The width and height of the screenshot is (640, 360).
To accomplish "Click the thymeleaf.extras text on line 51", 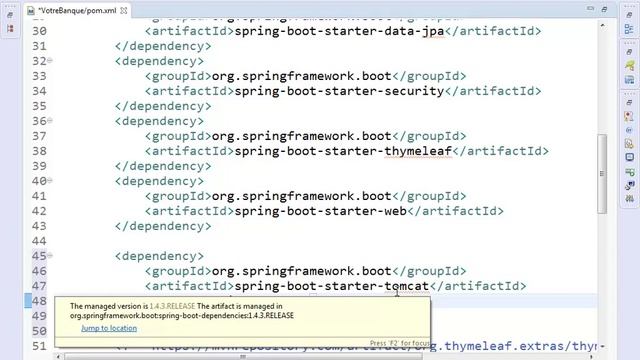I will [502, 346].
